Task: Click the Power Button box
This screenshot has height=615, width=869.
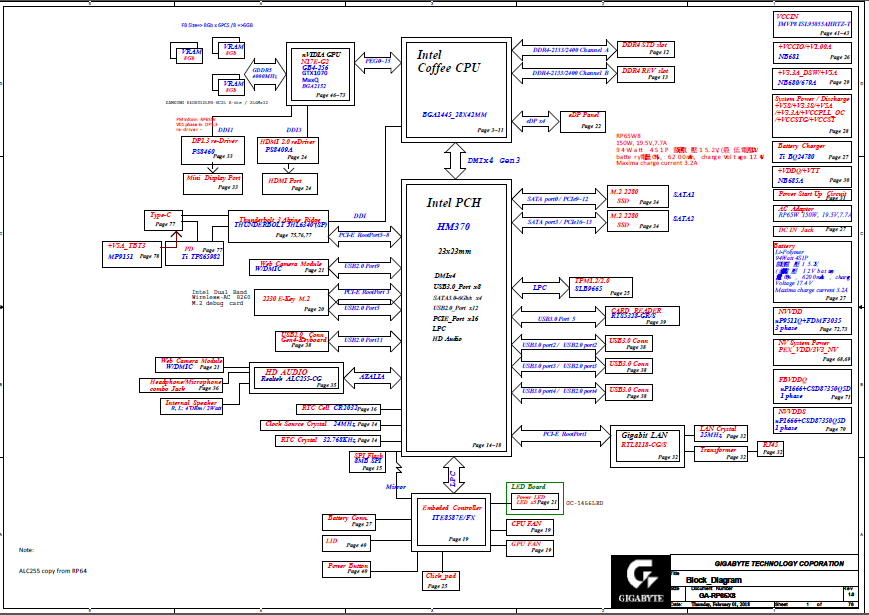Action: (x=346, y=568)
